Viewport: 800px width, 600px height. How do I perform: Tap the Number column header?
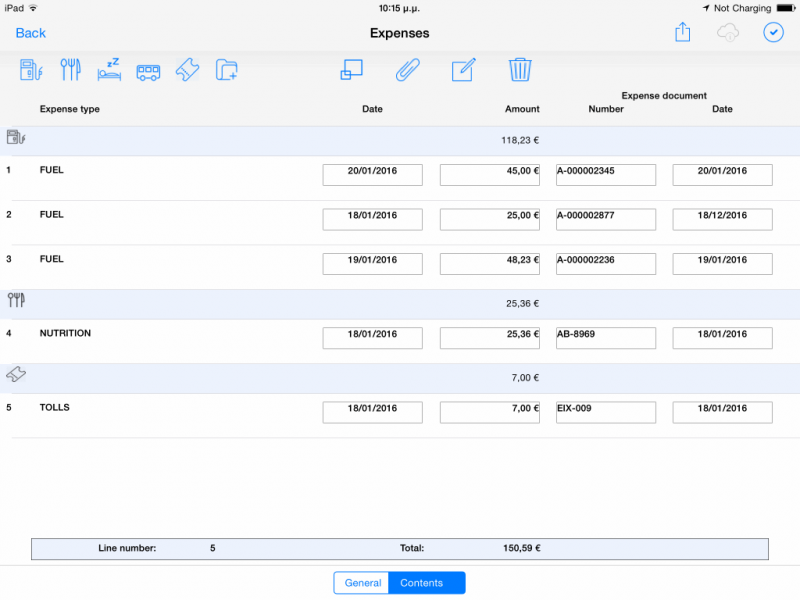click(x=606, y=109)
